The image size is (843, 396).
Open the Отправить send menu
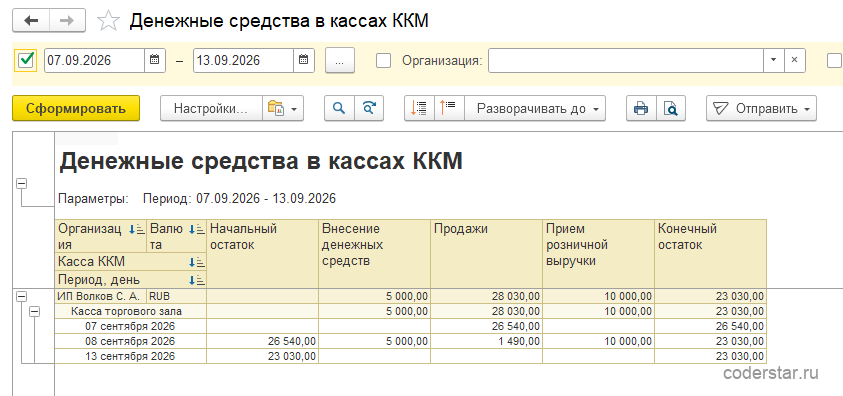coord(761,108)
